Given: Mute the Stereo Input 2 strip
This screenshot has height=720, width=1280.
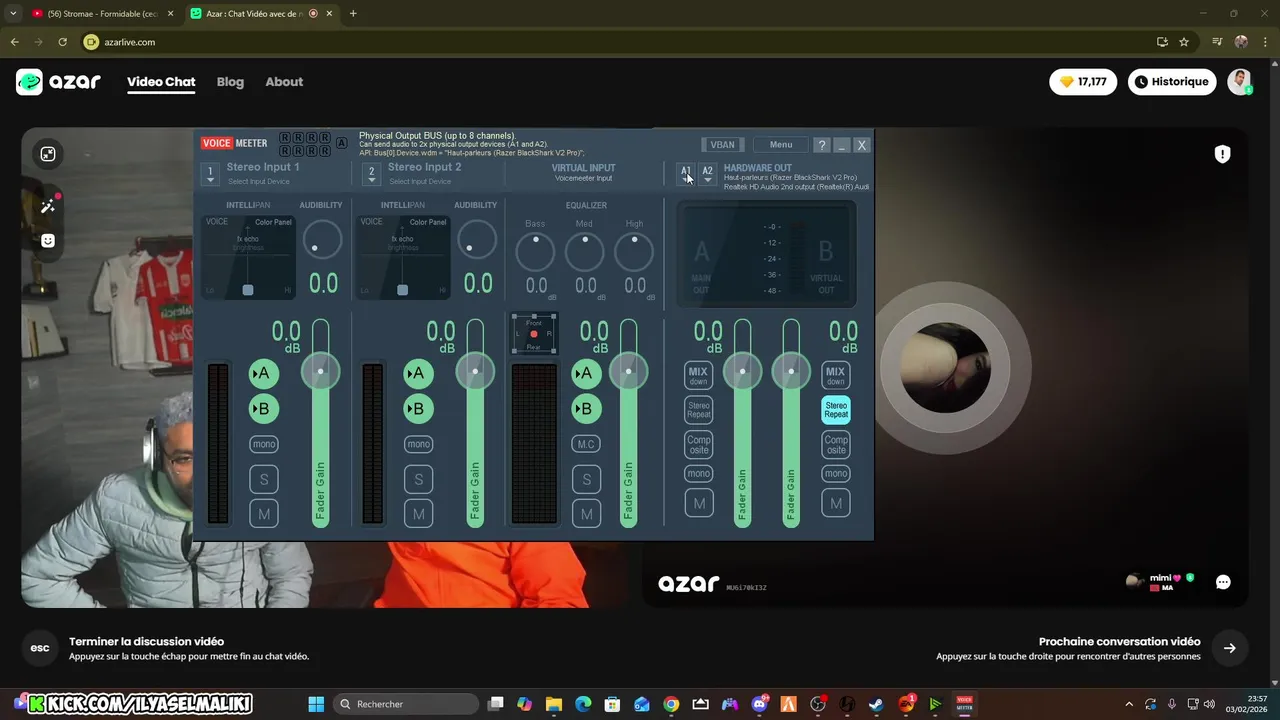Looking at the screenshot, I should 418,514.
